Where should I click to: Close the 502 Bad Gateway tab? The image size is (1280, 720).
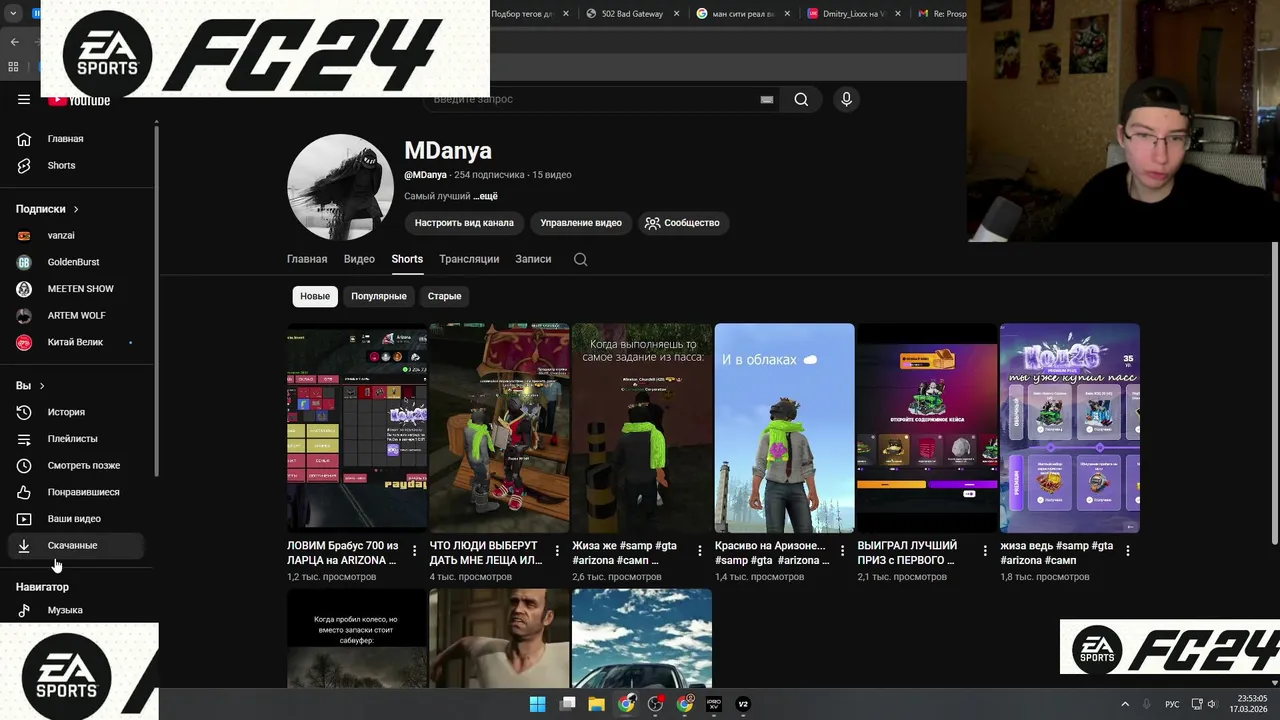pos(677,14)
